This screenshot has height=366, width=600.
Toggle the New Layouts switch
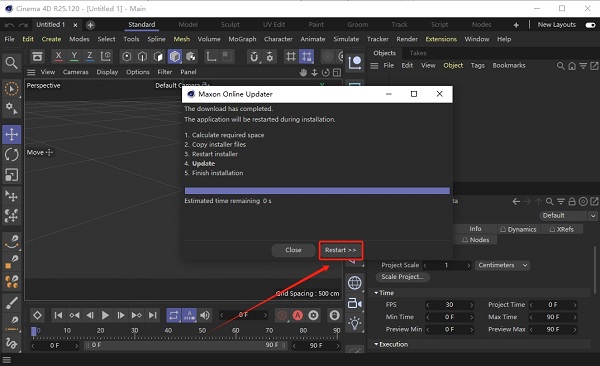click(x=590, y=25)
